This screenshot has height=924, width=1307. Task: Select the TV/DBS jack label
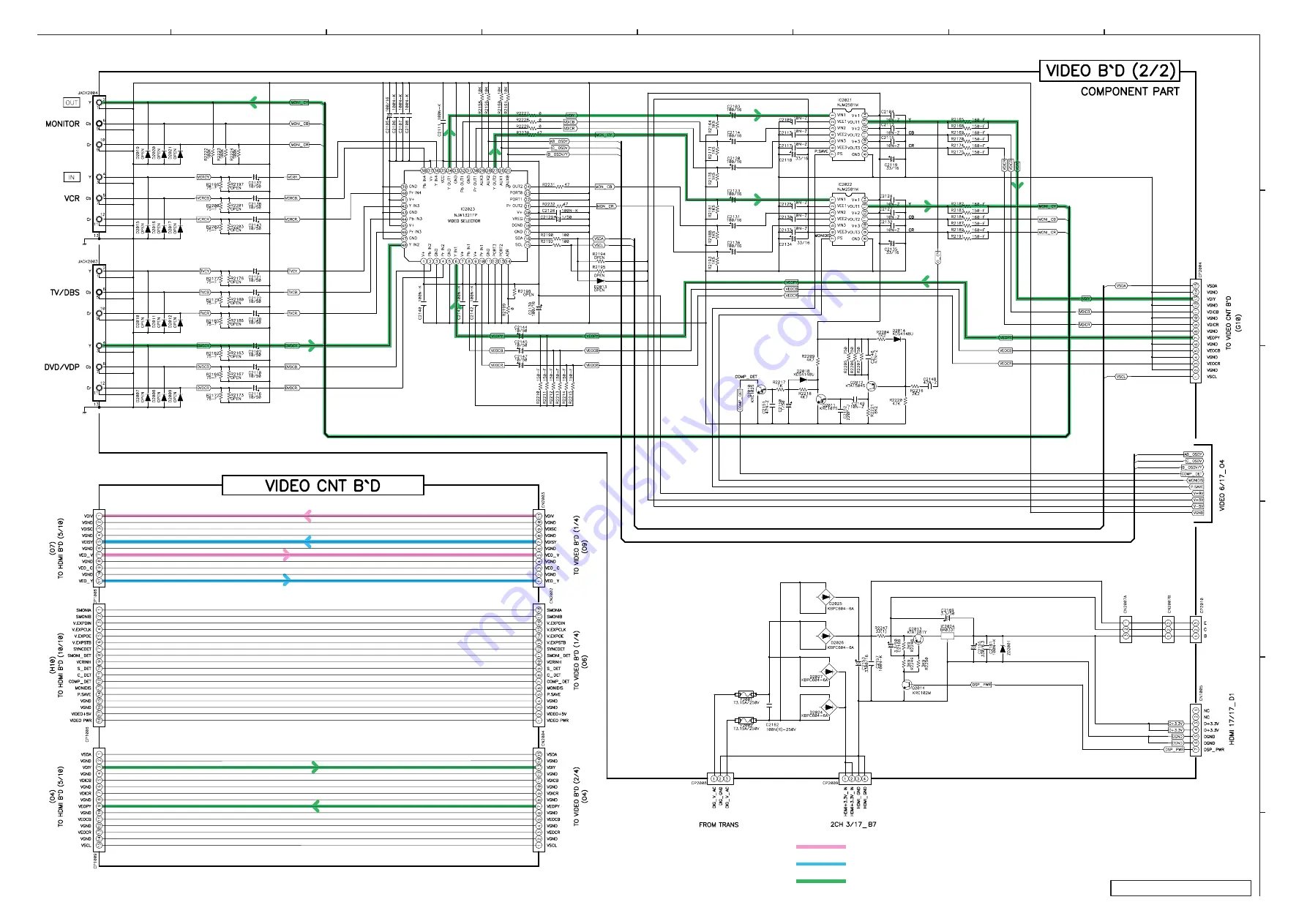click(65, 293)
